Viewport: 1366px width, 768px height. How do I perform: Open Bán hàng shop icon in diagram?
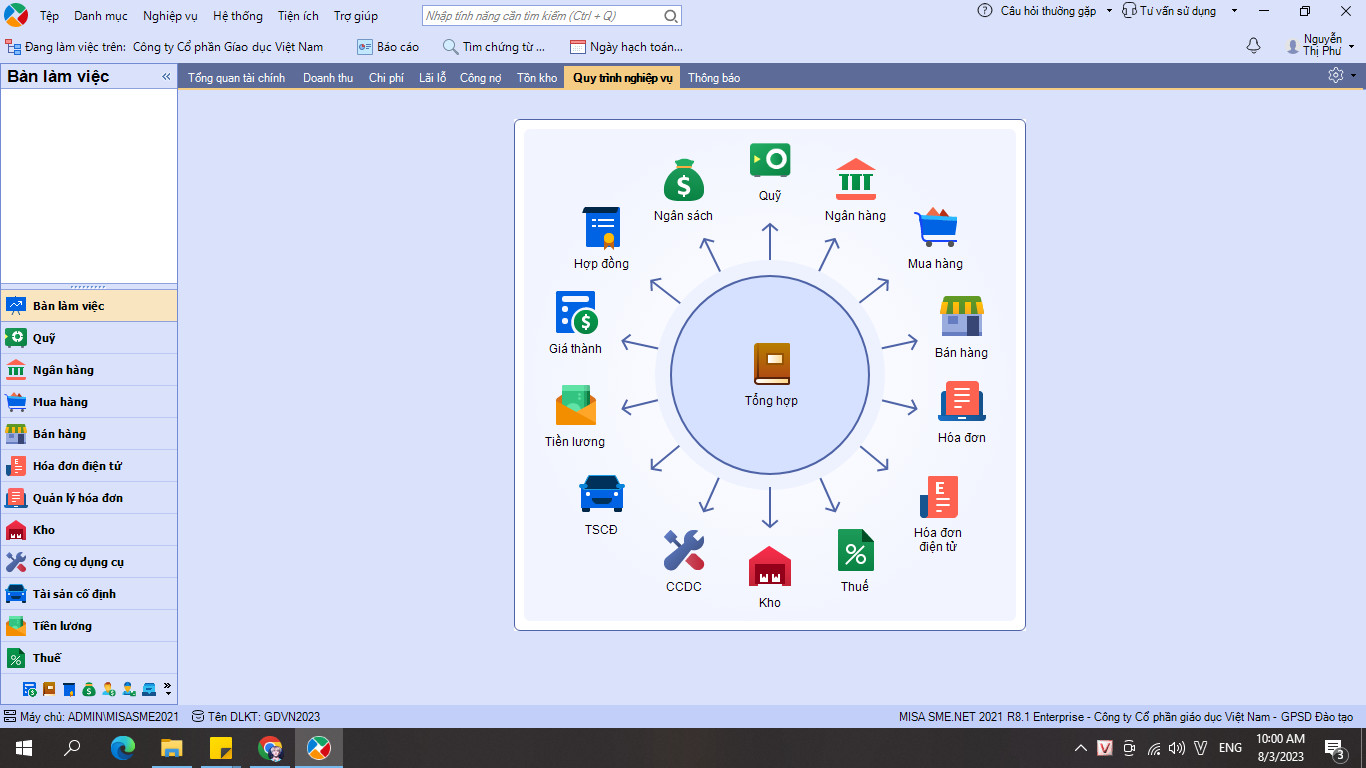coord(961,316)
